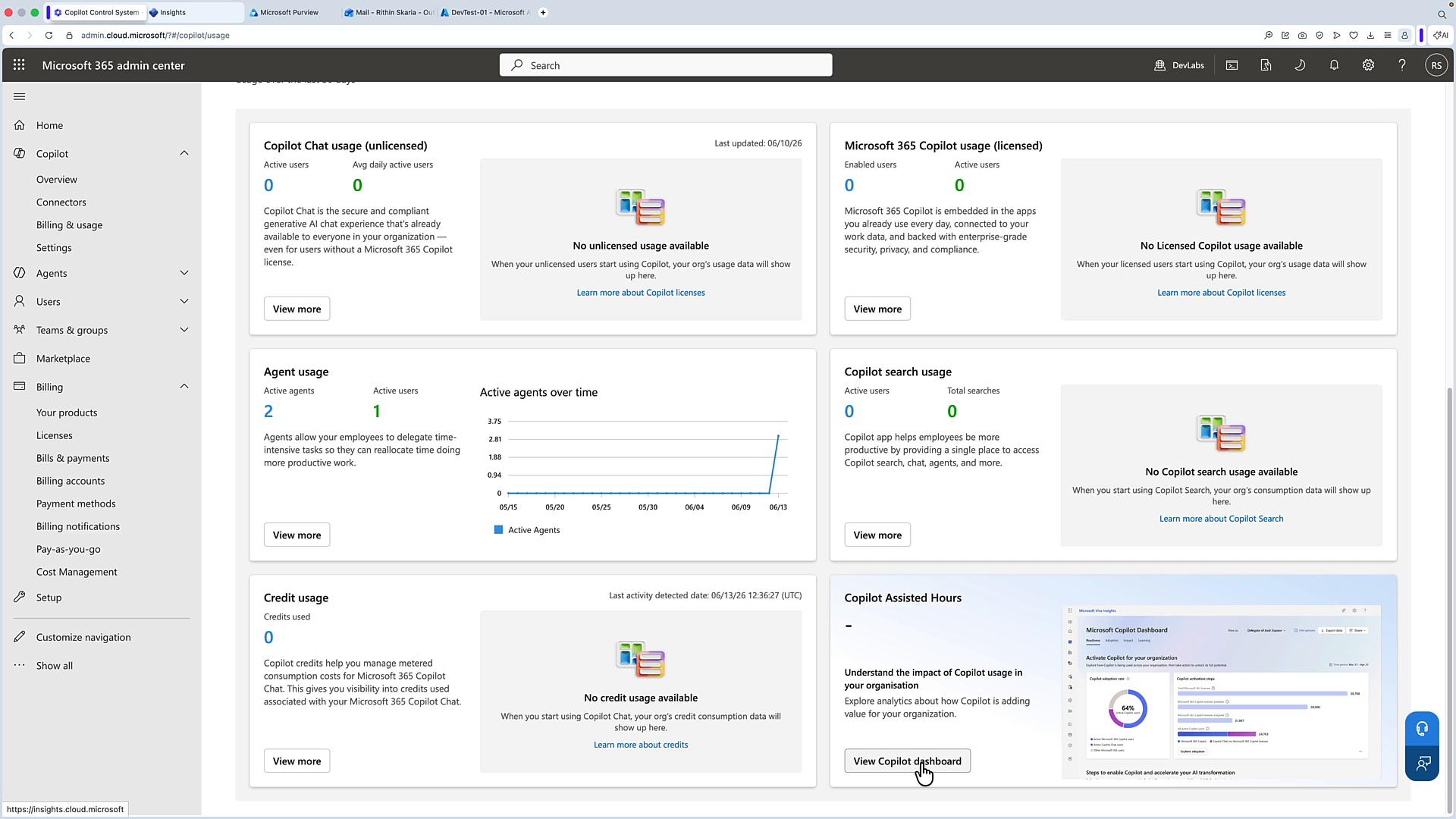
Task: Switch to the Insights browser tab
Action: click(x=195, y=12)
